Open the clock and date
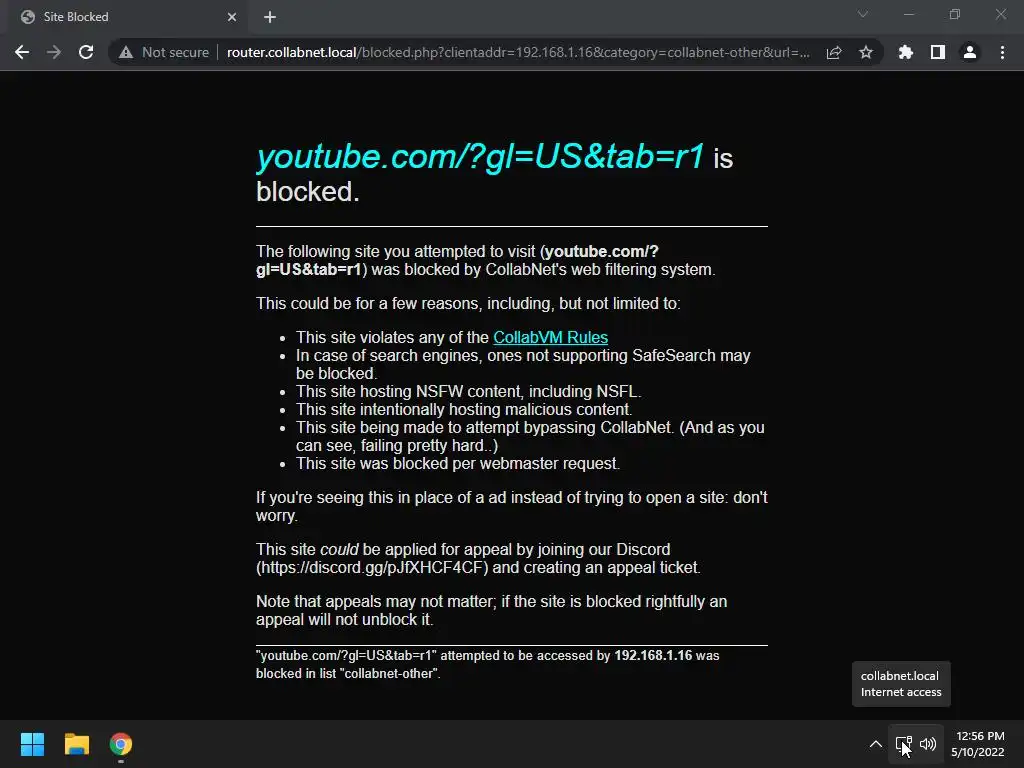This screenshot has height=768, width=1024. coord(978,744)
